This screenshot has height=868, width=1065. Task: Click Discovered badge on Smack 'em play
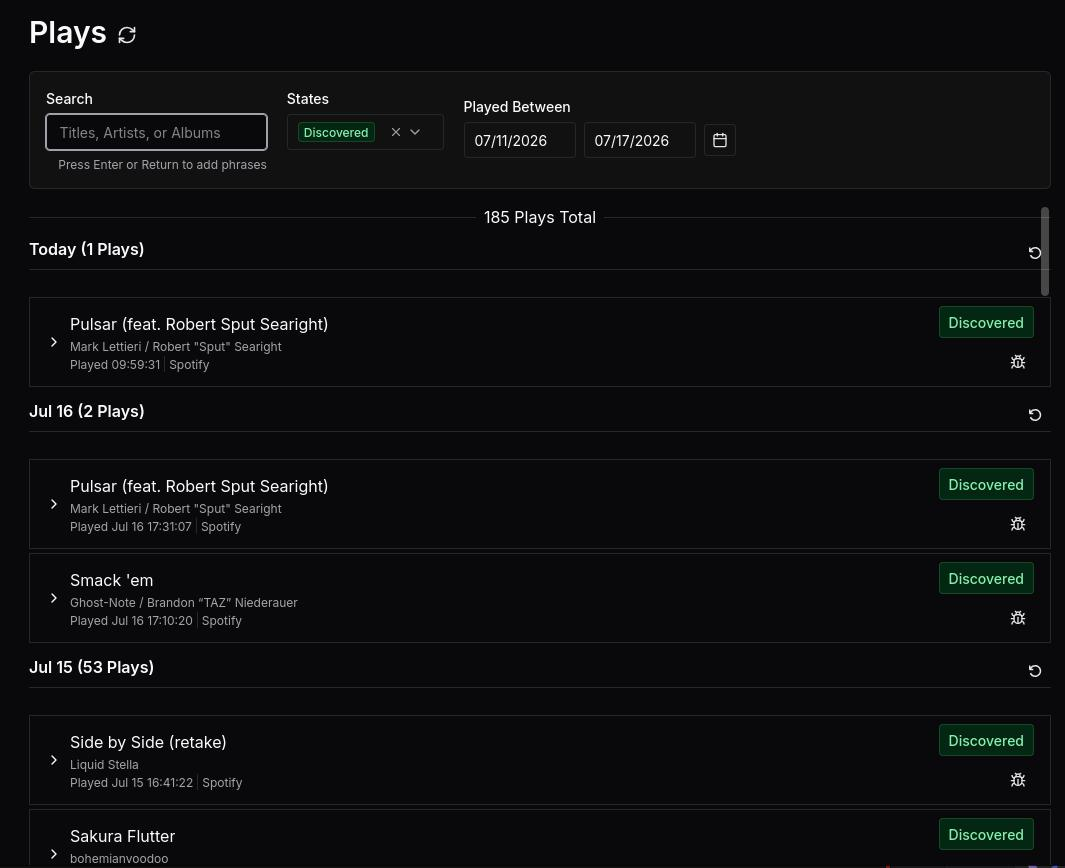coord(986,578)
